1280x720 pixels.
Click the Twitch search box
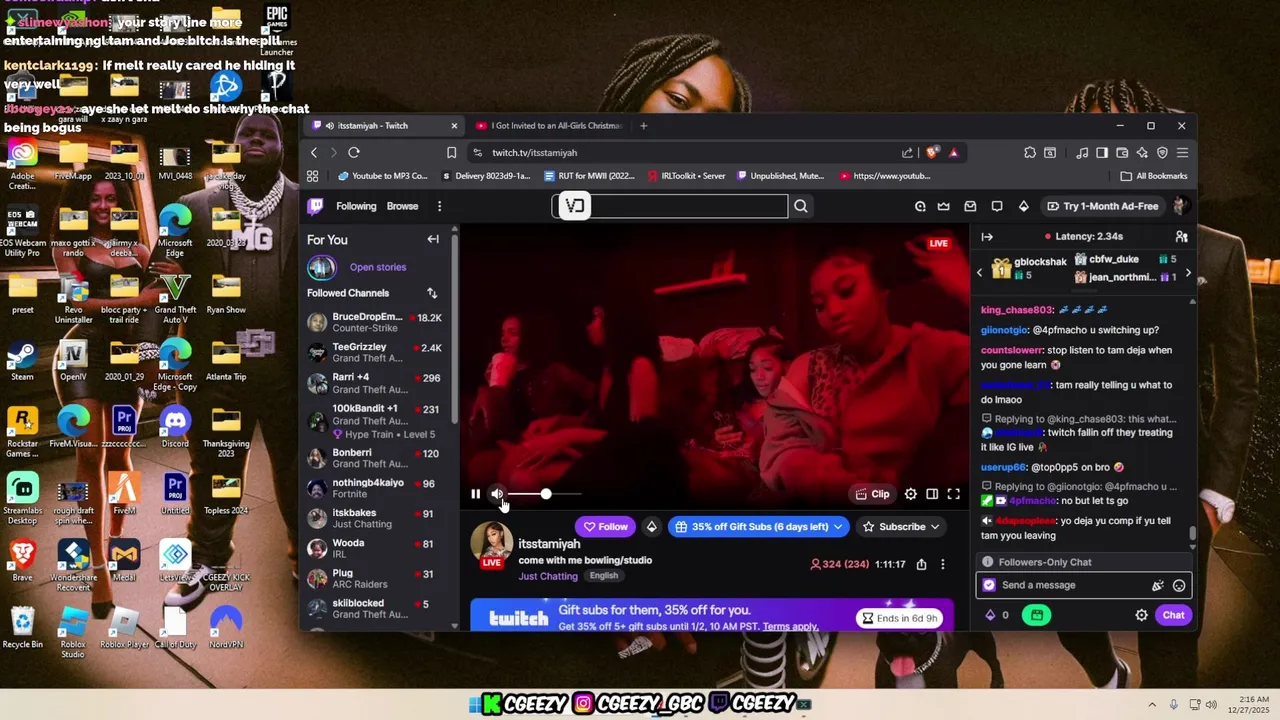coord(670,206)
